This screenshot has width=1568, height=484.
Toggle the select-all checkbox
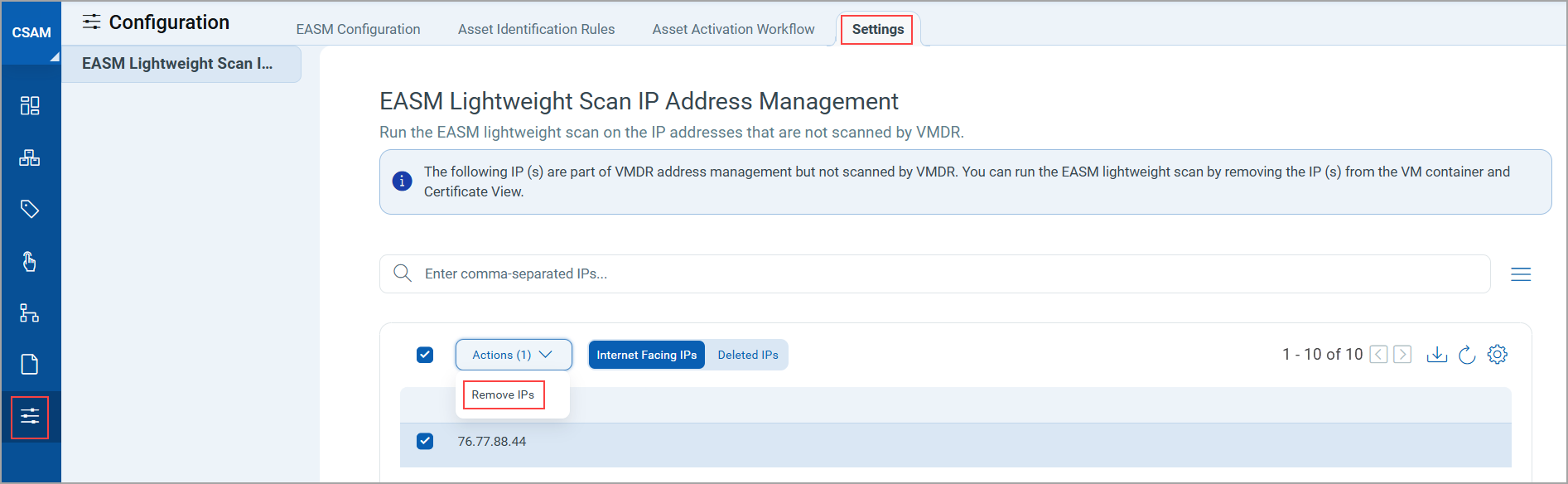coord(425,355)
